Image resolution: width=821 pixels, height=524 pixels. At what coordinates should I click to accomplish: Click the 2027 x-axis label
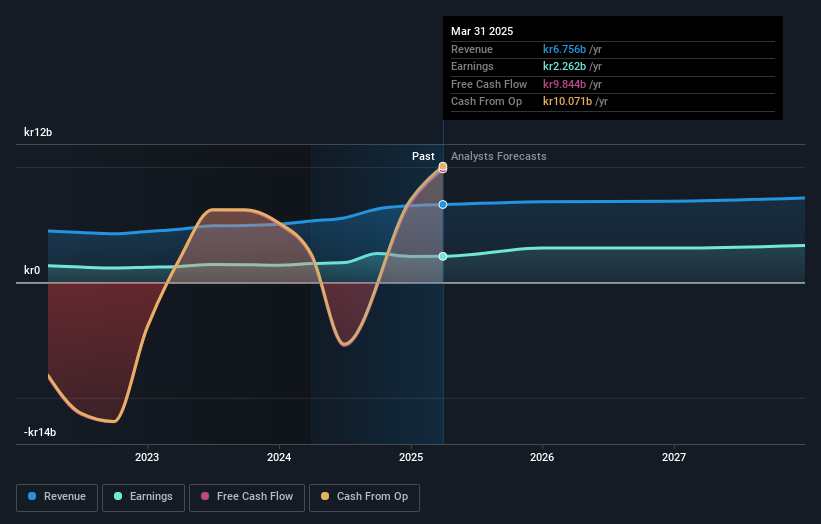click(x=674, y=457)
